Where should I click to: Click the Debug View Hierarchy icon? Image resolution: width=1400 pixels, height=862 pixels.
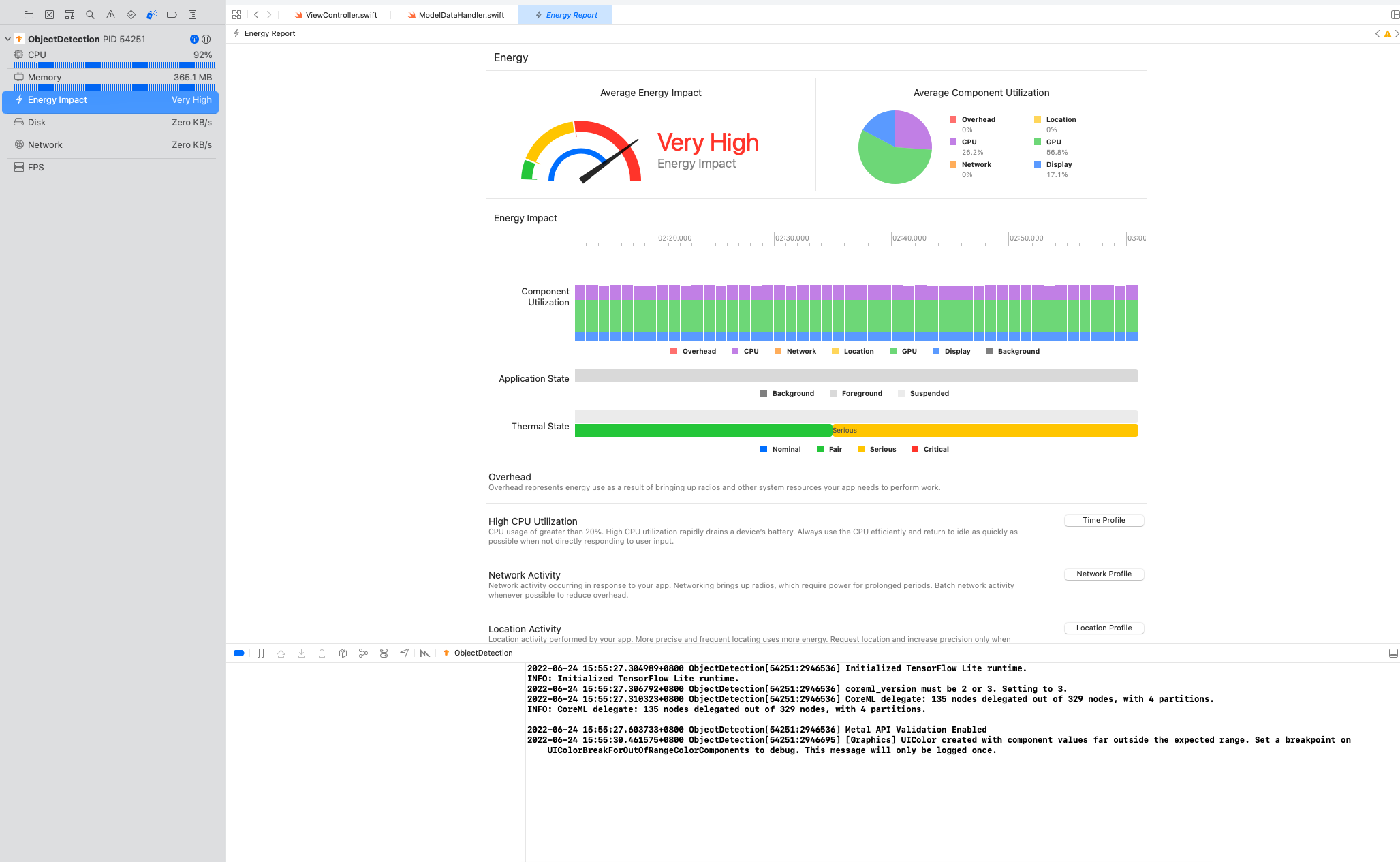[x=343, y=653]
